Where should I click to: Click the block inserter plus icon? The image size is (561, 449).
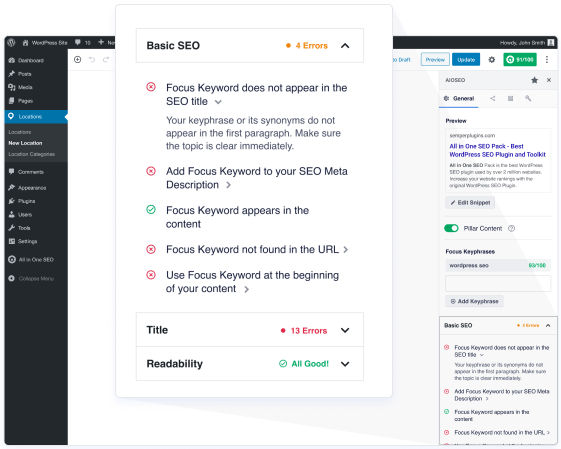78,59
